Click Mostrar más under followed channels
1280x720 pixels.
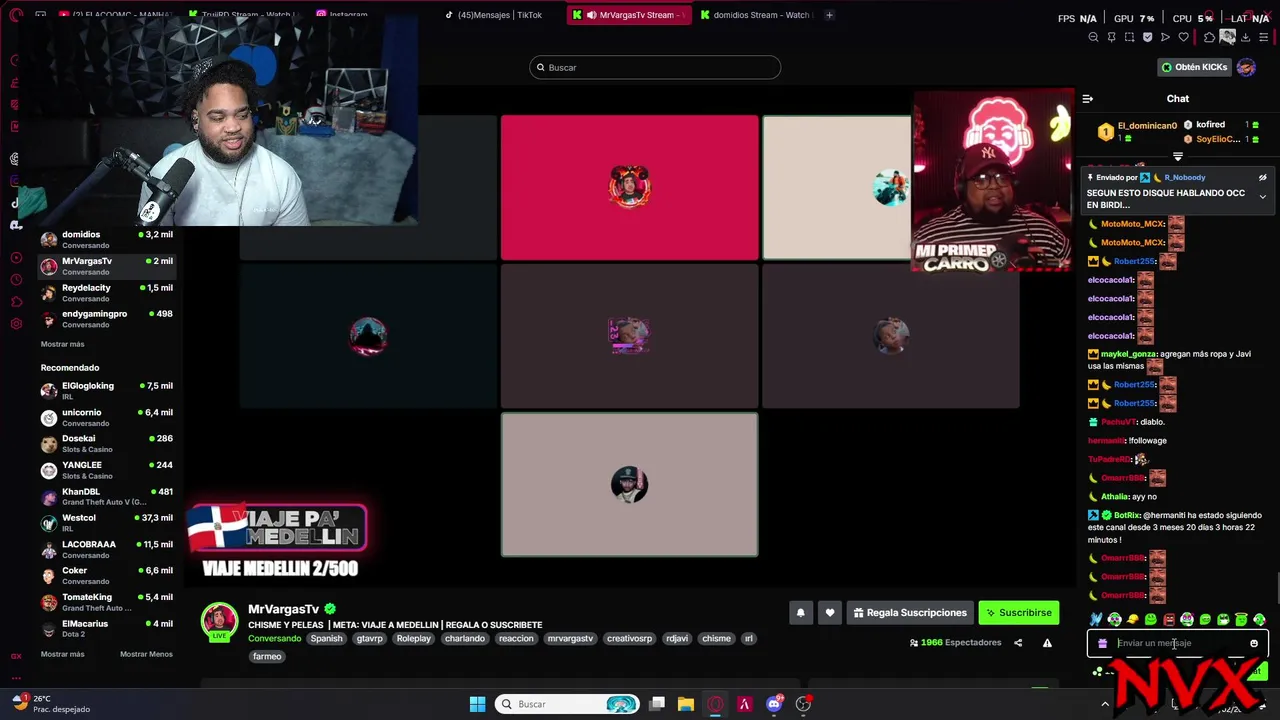(x=62, y=344)
